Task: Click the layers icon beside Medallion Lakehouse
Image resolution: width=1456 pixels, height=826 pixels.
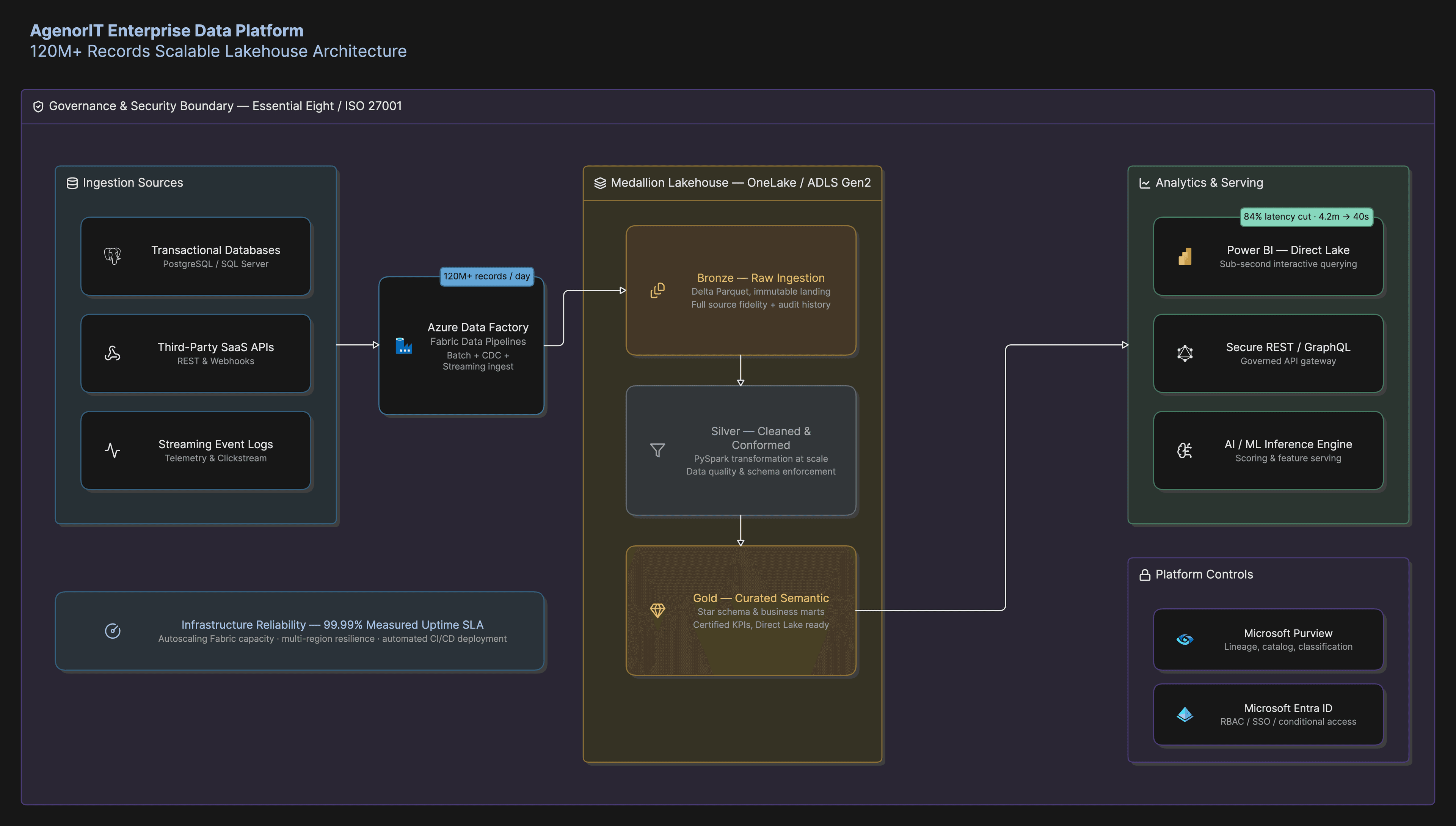Action: tap(600, 183)
